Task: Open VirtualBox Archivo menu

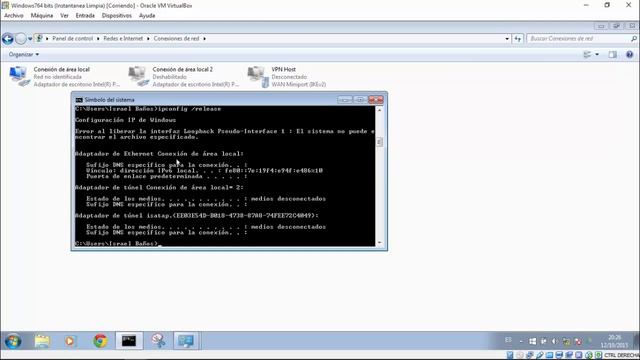Action: click(x=13, y=16)
